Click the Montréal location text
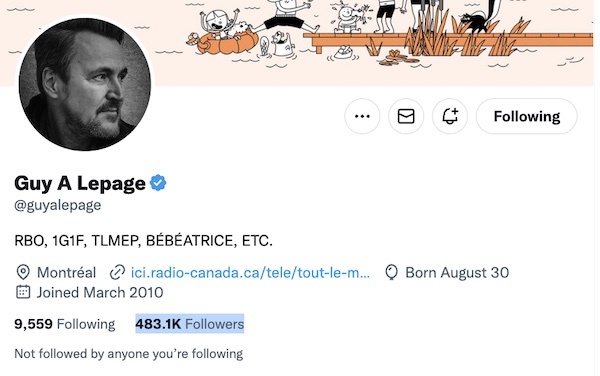600x376 pixels. tap(66, 272)
